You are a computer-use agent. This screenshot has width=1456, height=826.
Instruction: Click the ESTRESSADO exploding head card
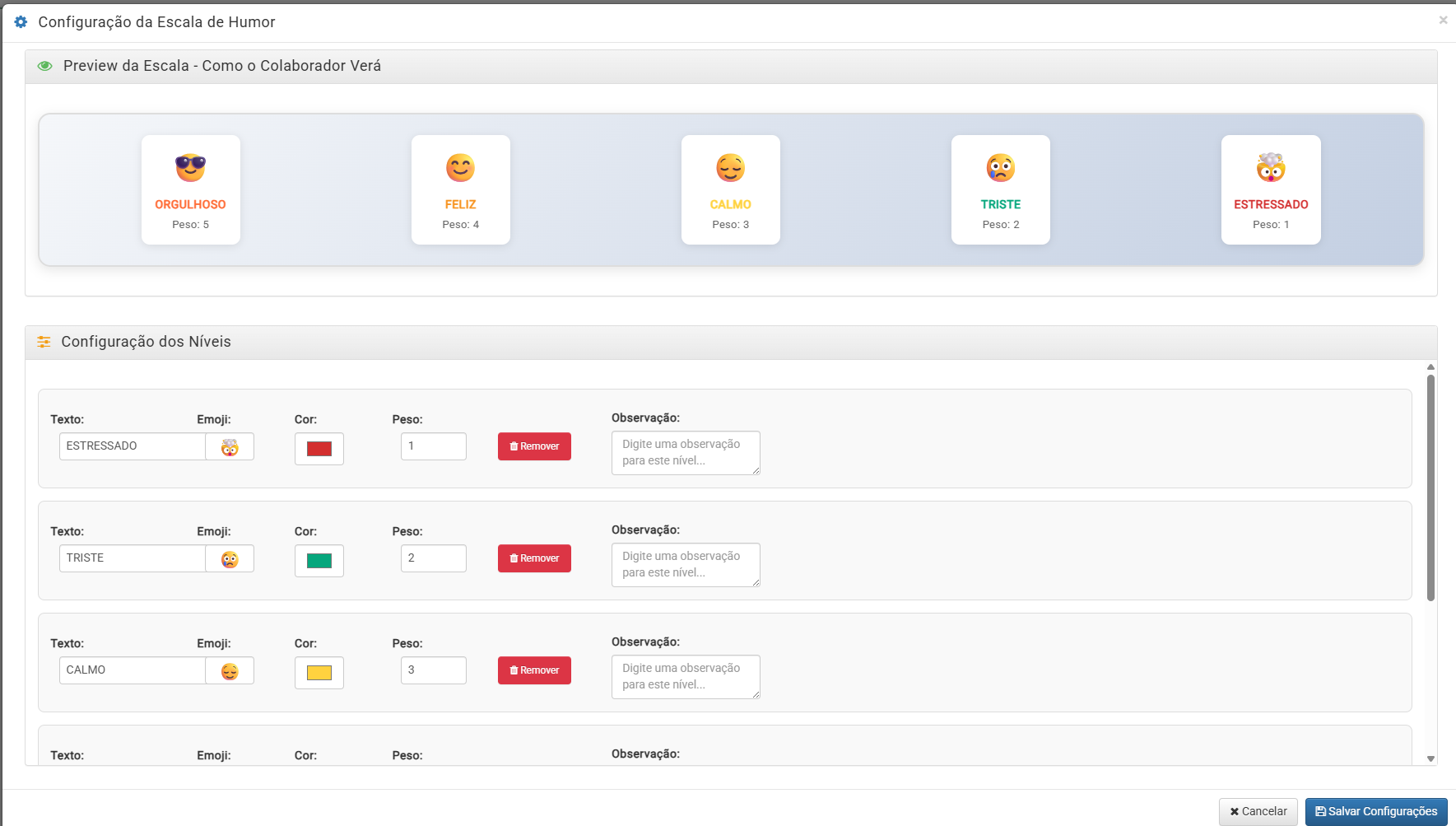[x=1270, y=189]
